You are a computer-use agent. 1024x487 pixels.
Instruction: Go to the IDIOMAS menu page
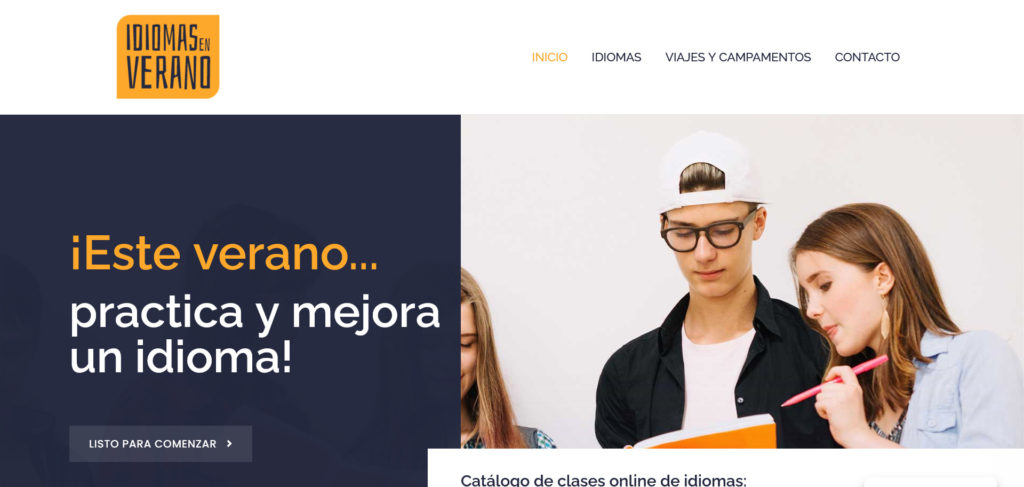(x=616, y=57)
